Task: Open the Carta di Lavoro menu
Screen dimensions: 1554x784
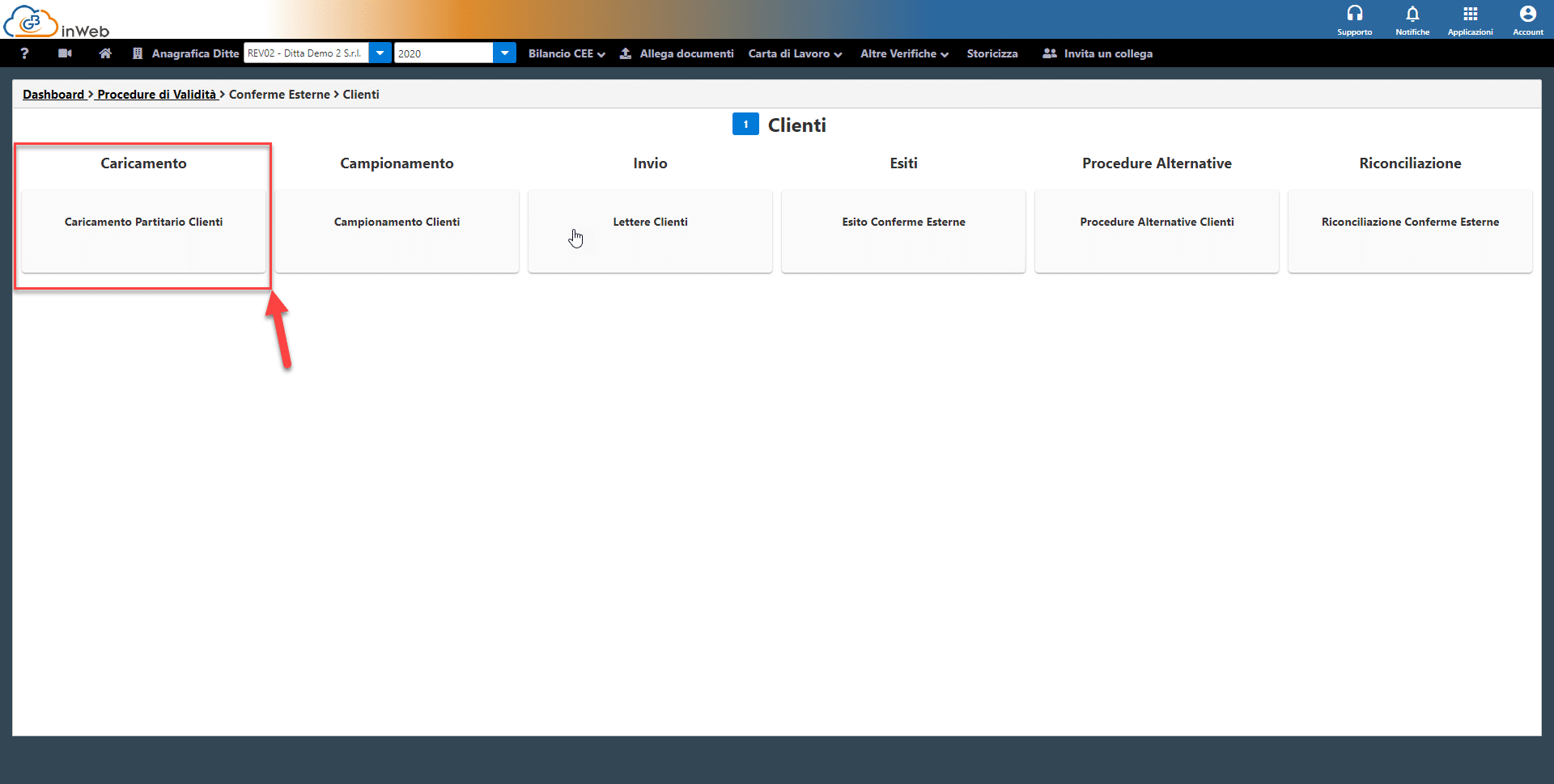Action: [795, 53]
